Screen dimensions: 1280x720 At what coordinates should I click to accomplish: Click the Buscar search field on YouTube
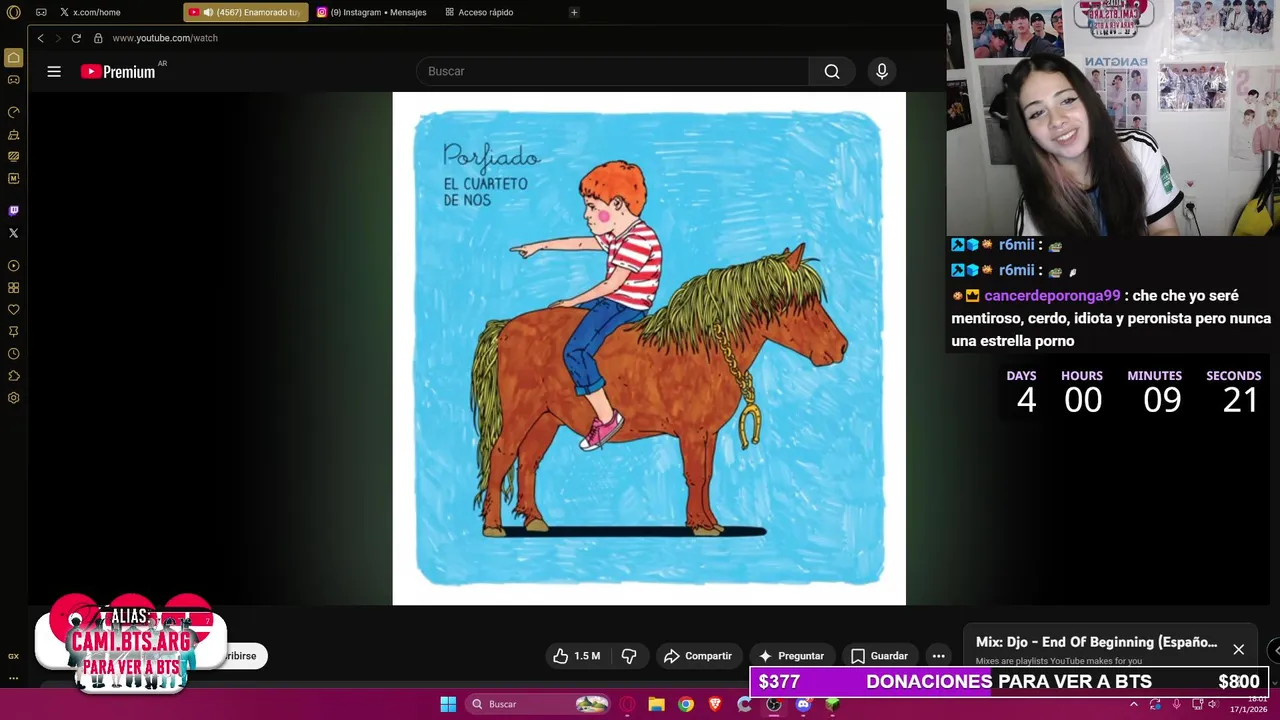pyautogui.click(x=612, y=71)
